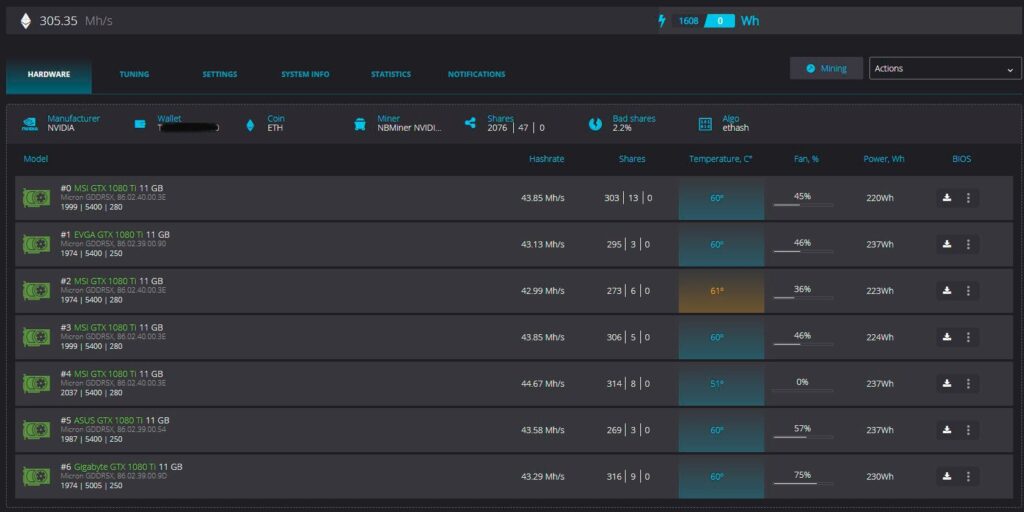Click the lightning bolt power icon

click(x=662, y=21)
